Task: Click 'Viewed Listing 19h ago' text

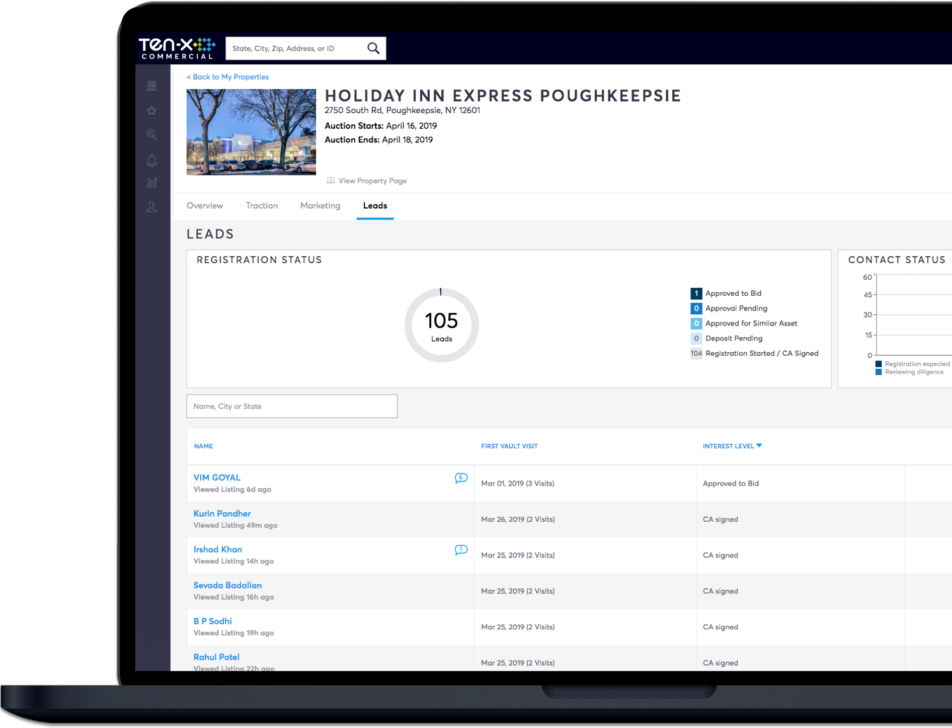Action: click(234, 633)
